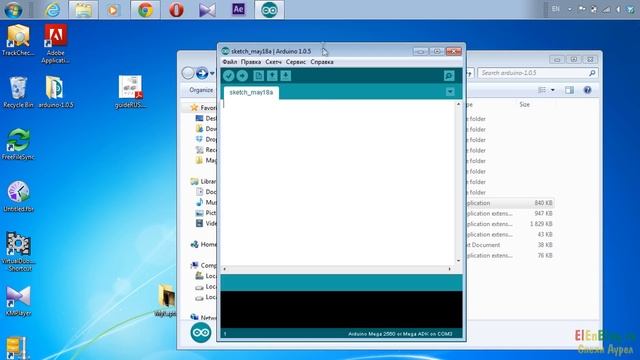Screen dimensions: 640x360
Task: Open the guideRUS PDF desktop file
Action: click(x=130, y=92)
